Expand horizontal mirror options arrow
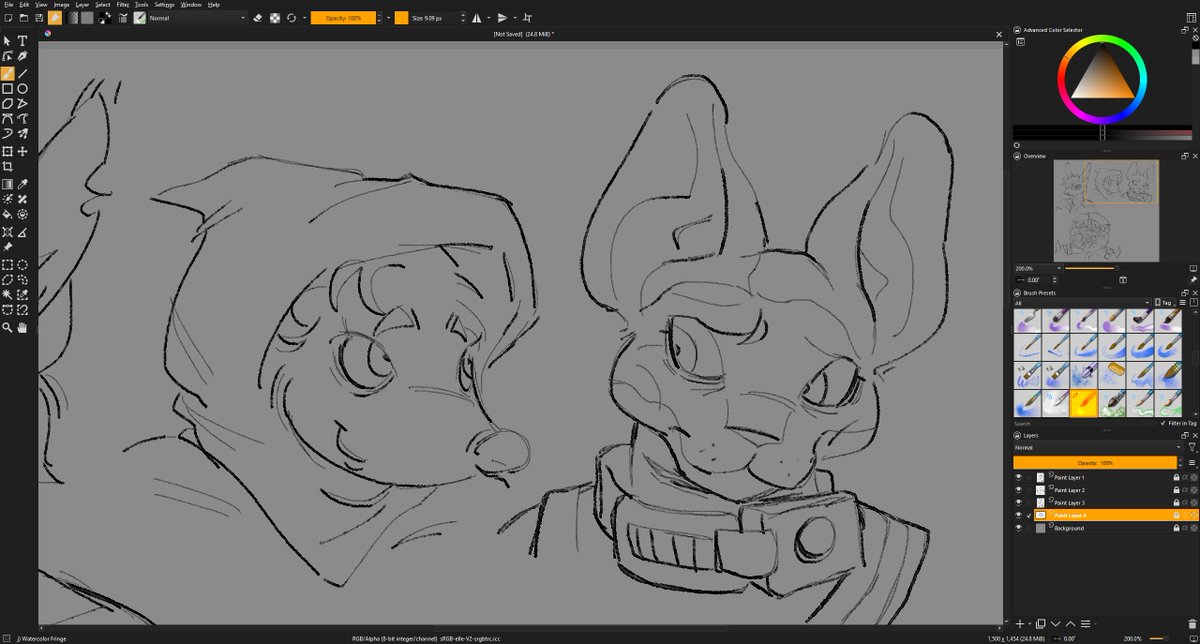Image resolution: width=1200 pixels, height=644 pixels. pyautogui.click(x=489, y=18)
